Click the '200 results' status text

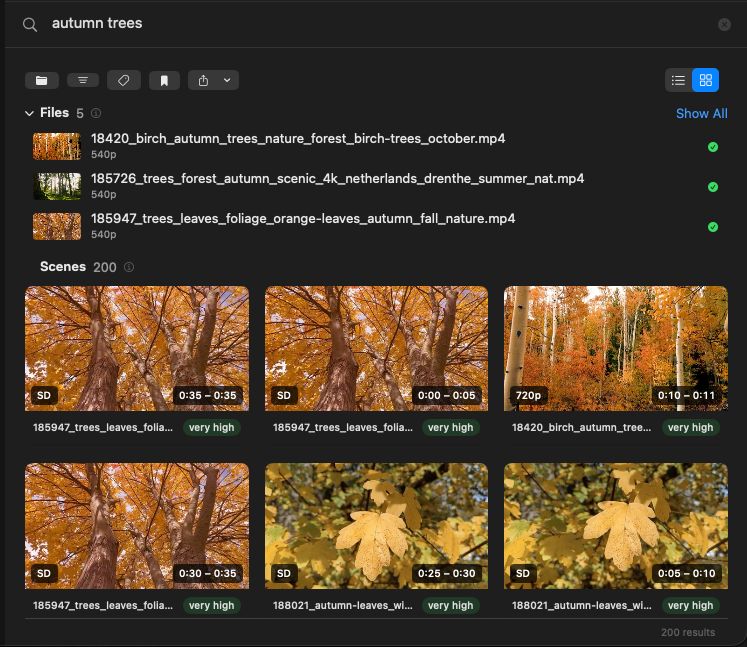(688, 632)
